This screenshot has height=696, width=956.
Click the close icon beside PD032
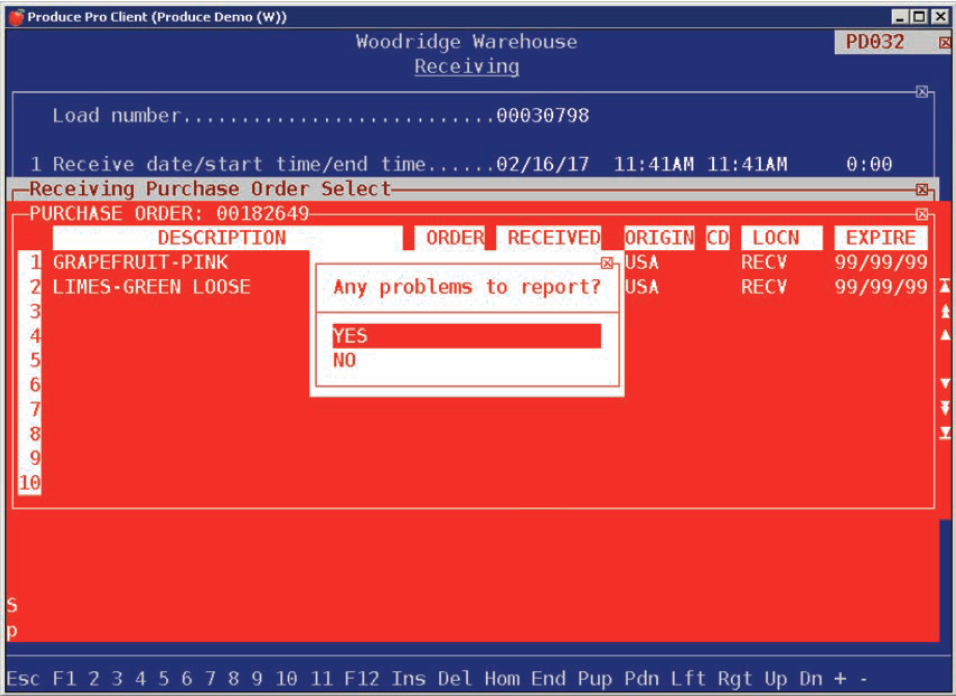coord(945,43)
